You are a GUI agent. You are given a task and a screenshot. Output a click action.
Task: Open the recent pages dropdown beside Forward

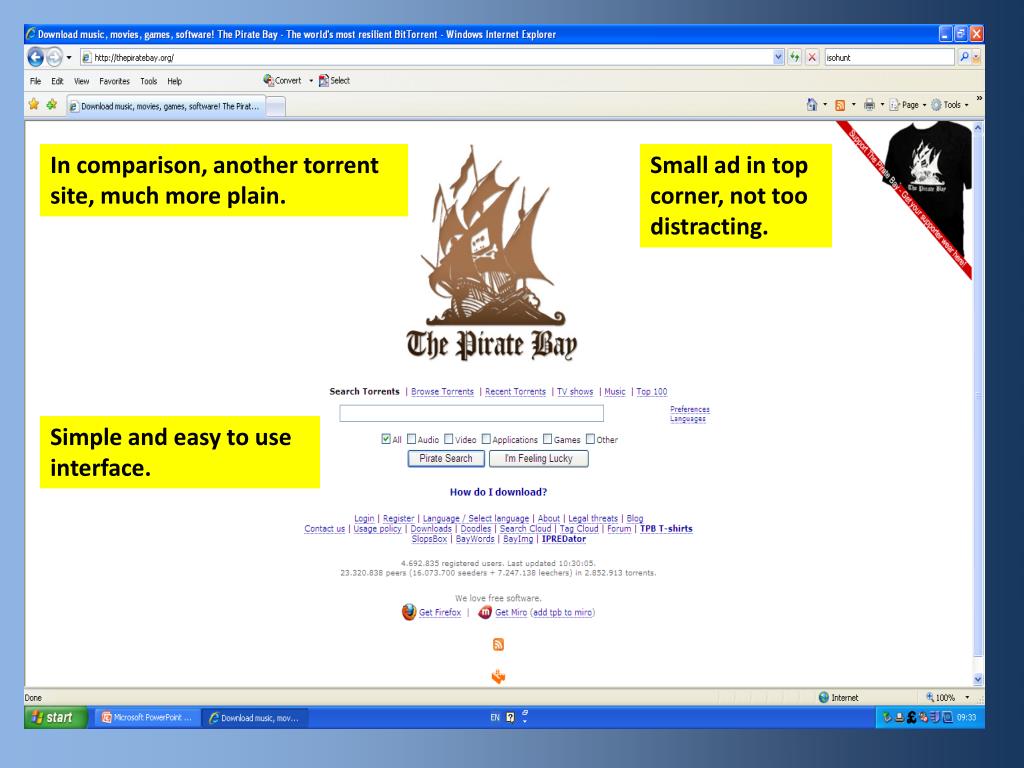click(x=69, y=57)
